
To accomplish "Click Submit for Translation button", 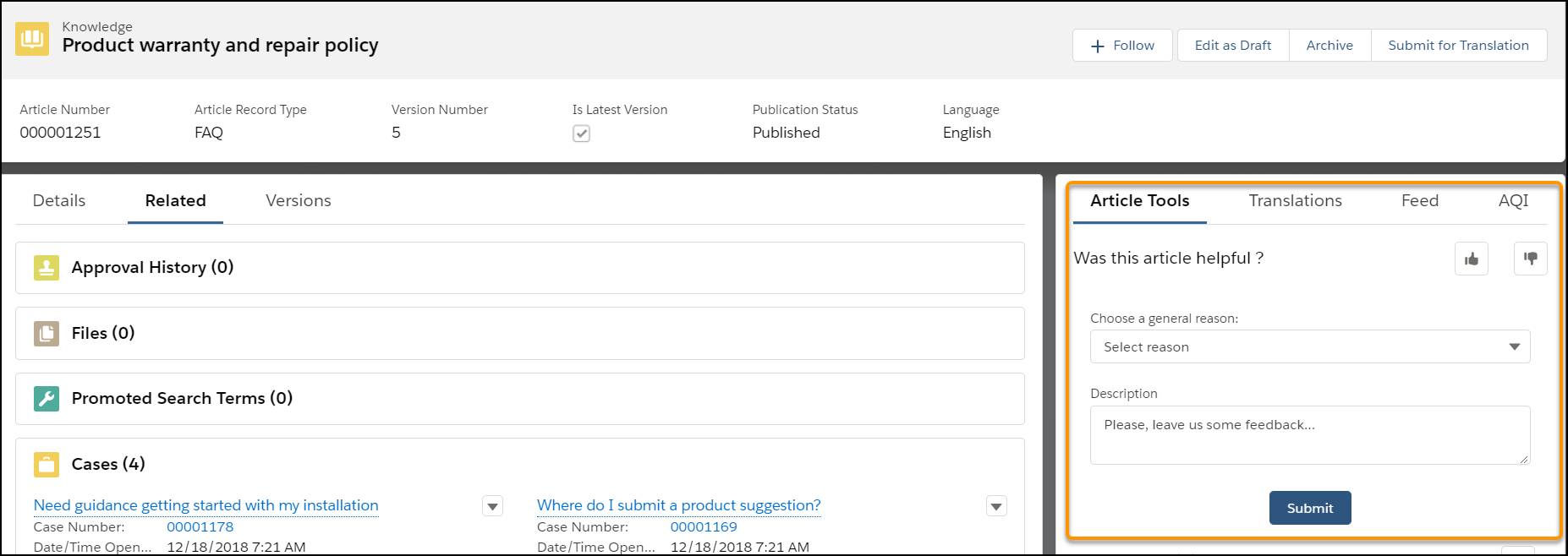I will pos(1458,46).
